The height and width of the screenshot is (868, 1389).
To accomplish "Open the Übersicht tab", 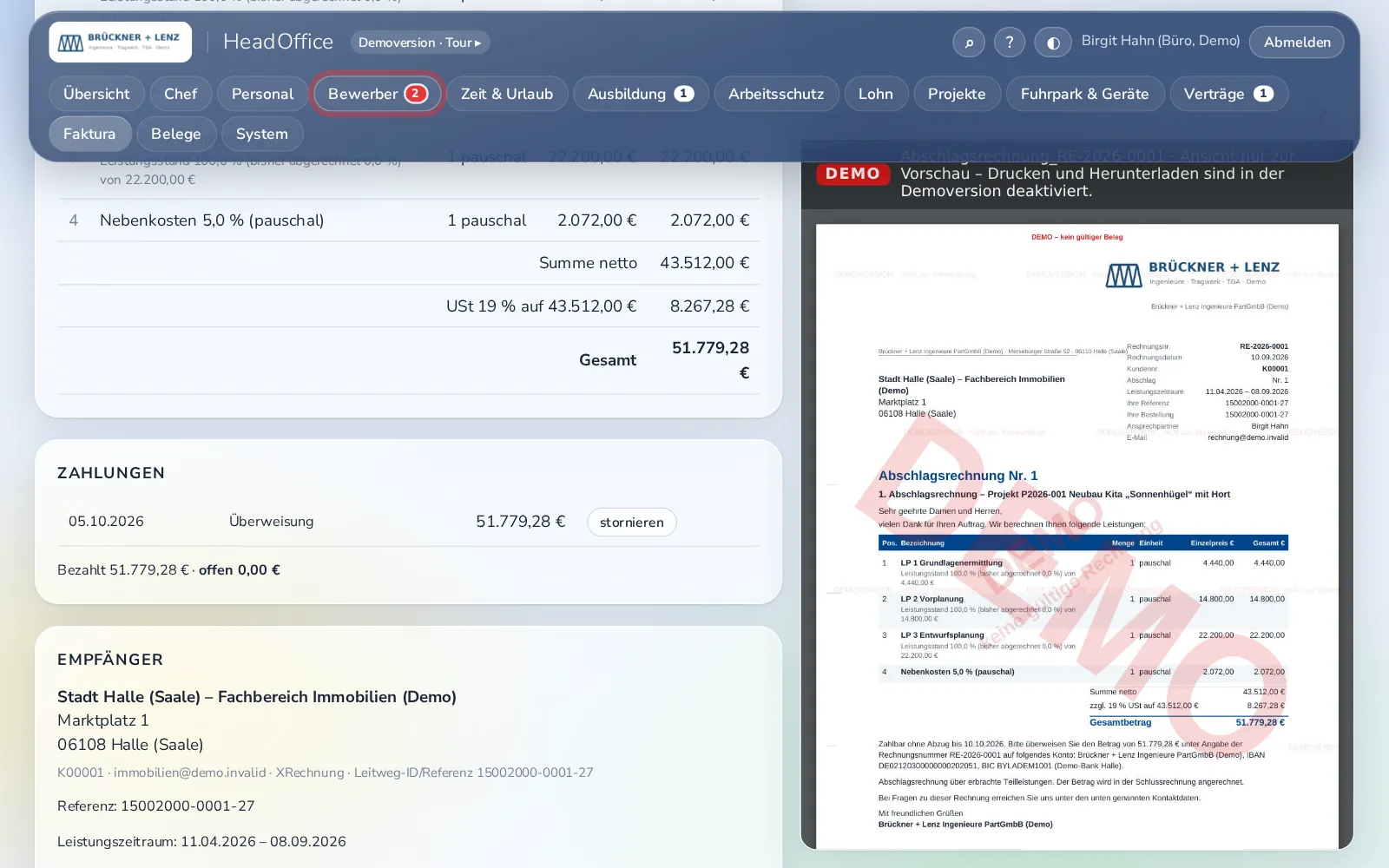I will pos(96,94).
